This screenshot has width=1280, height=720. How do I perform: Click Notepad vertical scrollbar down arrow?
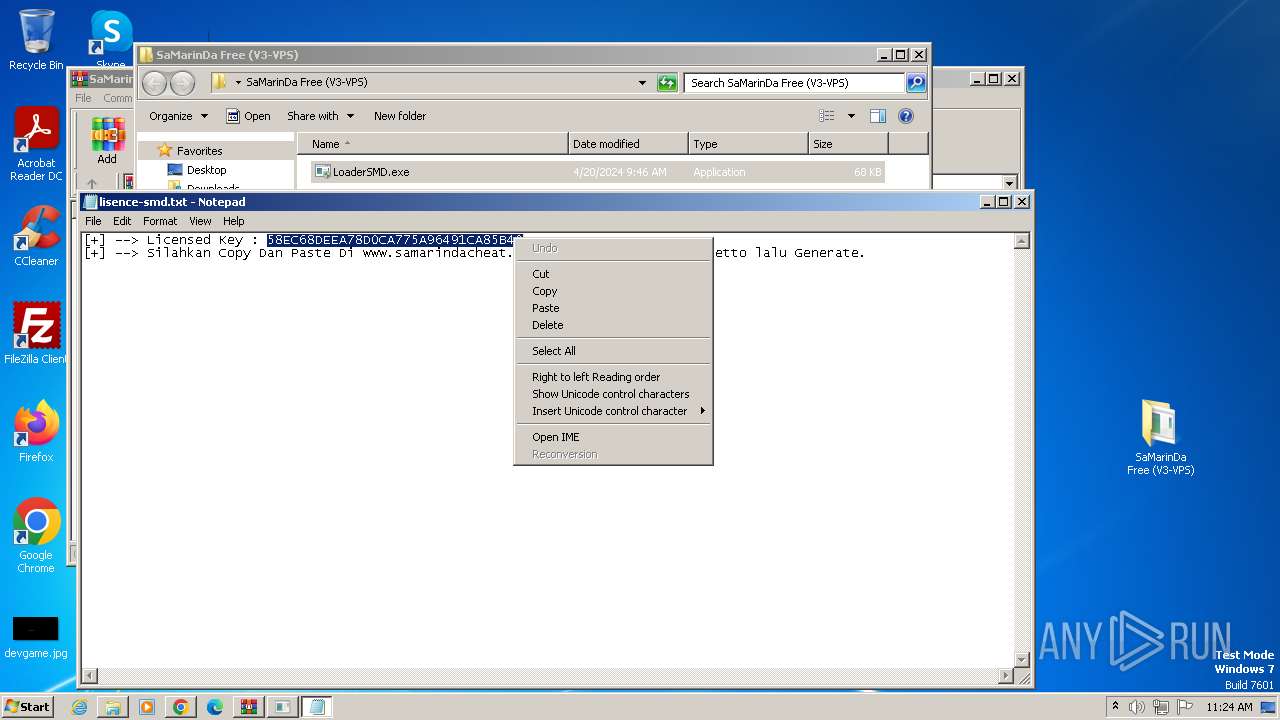pos(1022,659)
